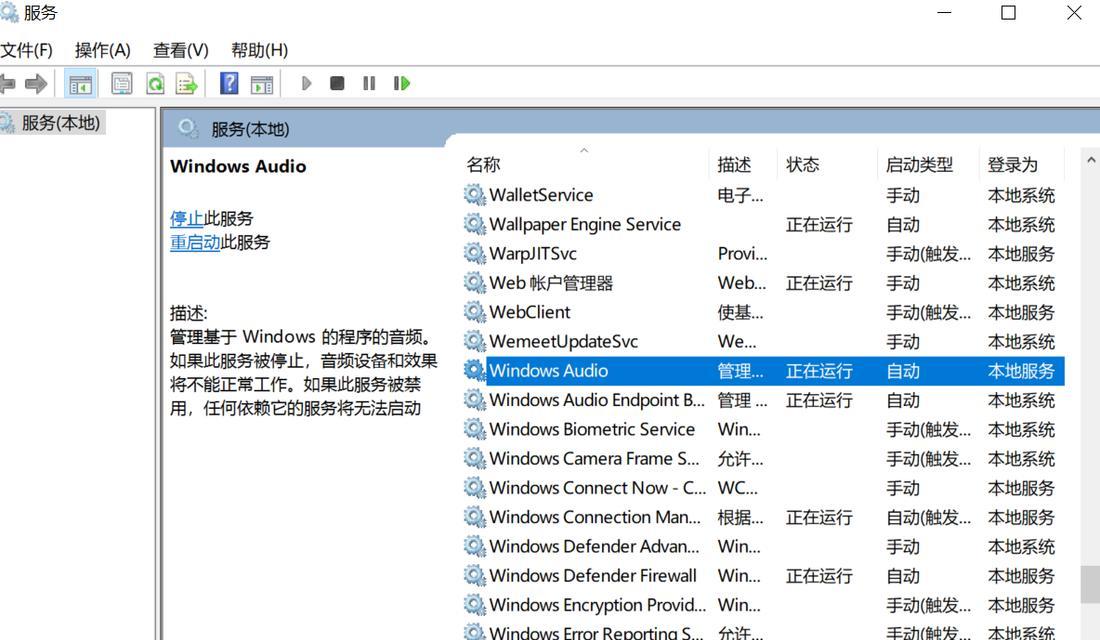Image resolution: width=1100 pixels, height=640 pixels.
Task: Click the services list vertical scrollbar thumb
Action: coord(1091,584)
